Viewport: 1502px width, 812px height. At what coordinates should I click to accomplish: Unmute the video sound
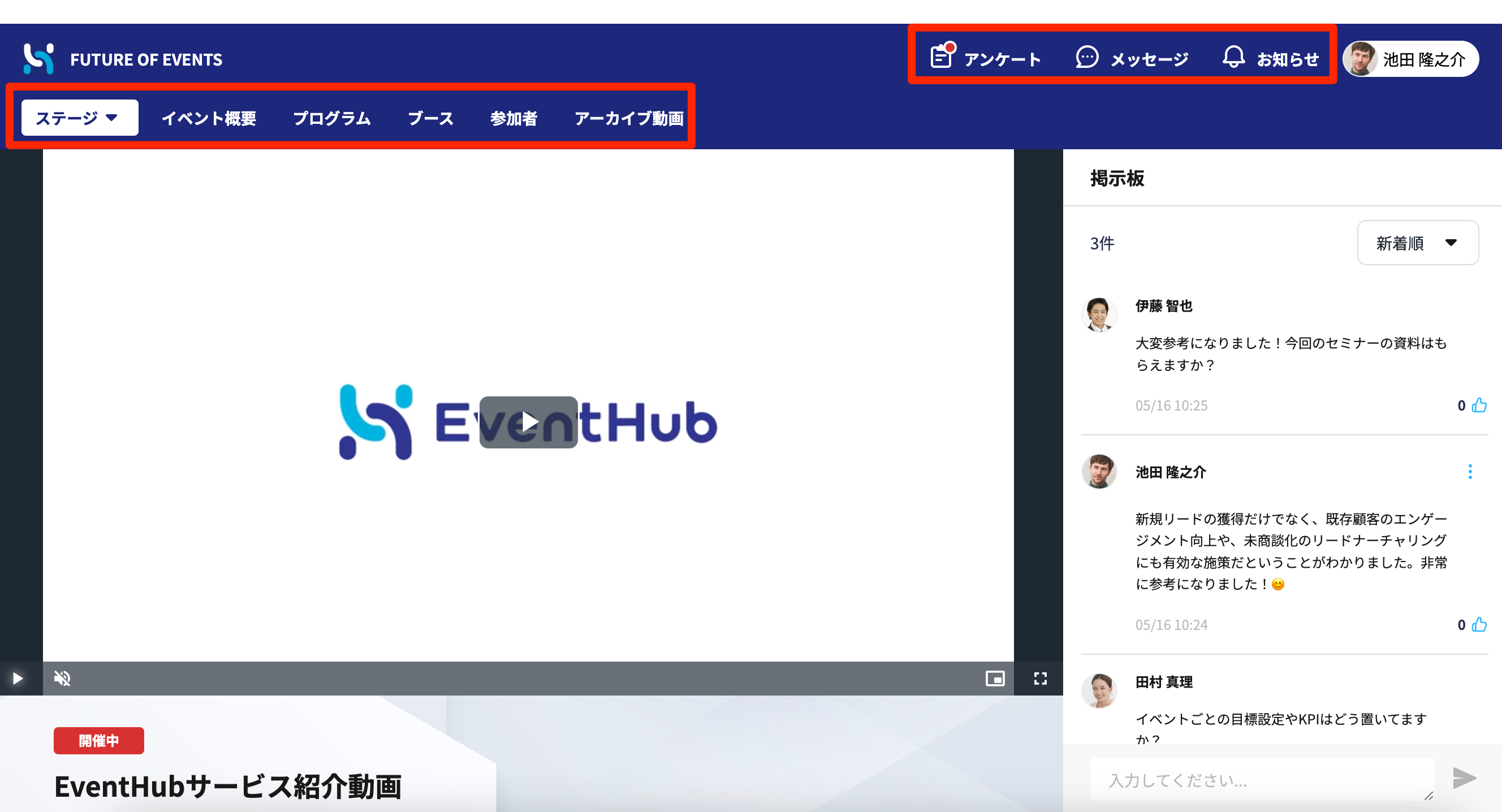pos(62,679)
